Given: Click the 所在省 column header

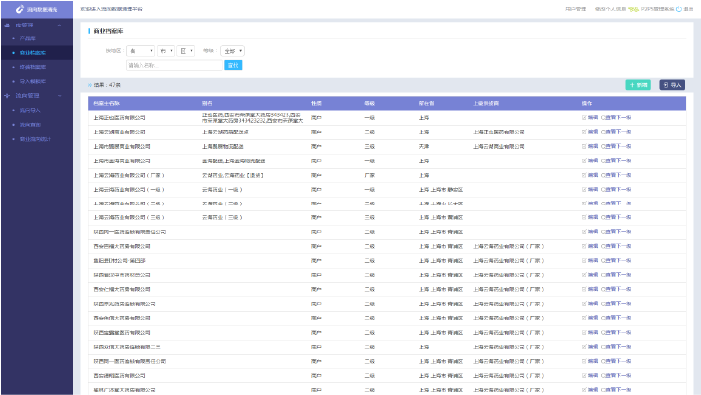Looking at the screenshot, I should point(427,103).
